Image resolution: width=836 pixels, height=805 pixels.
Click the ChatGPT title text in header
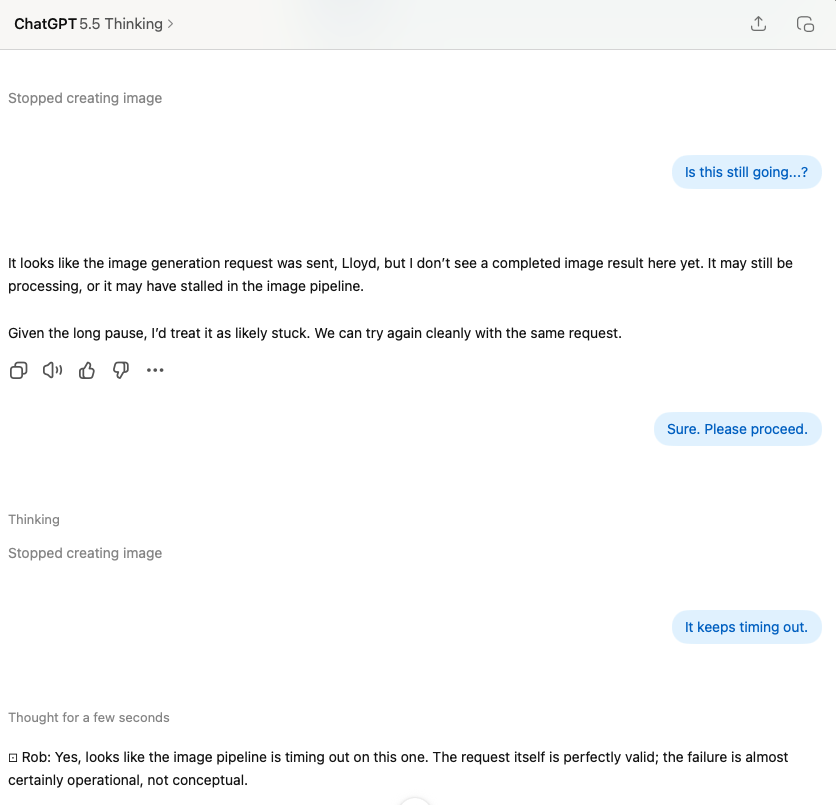pos(45,24)
